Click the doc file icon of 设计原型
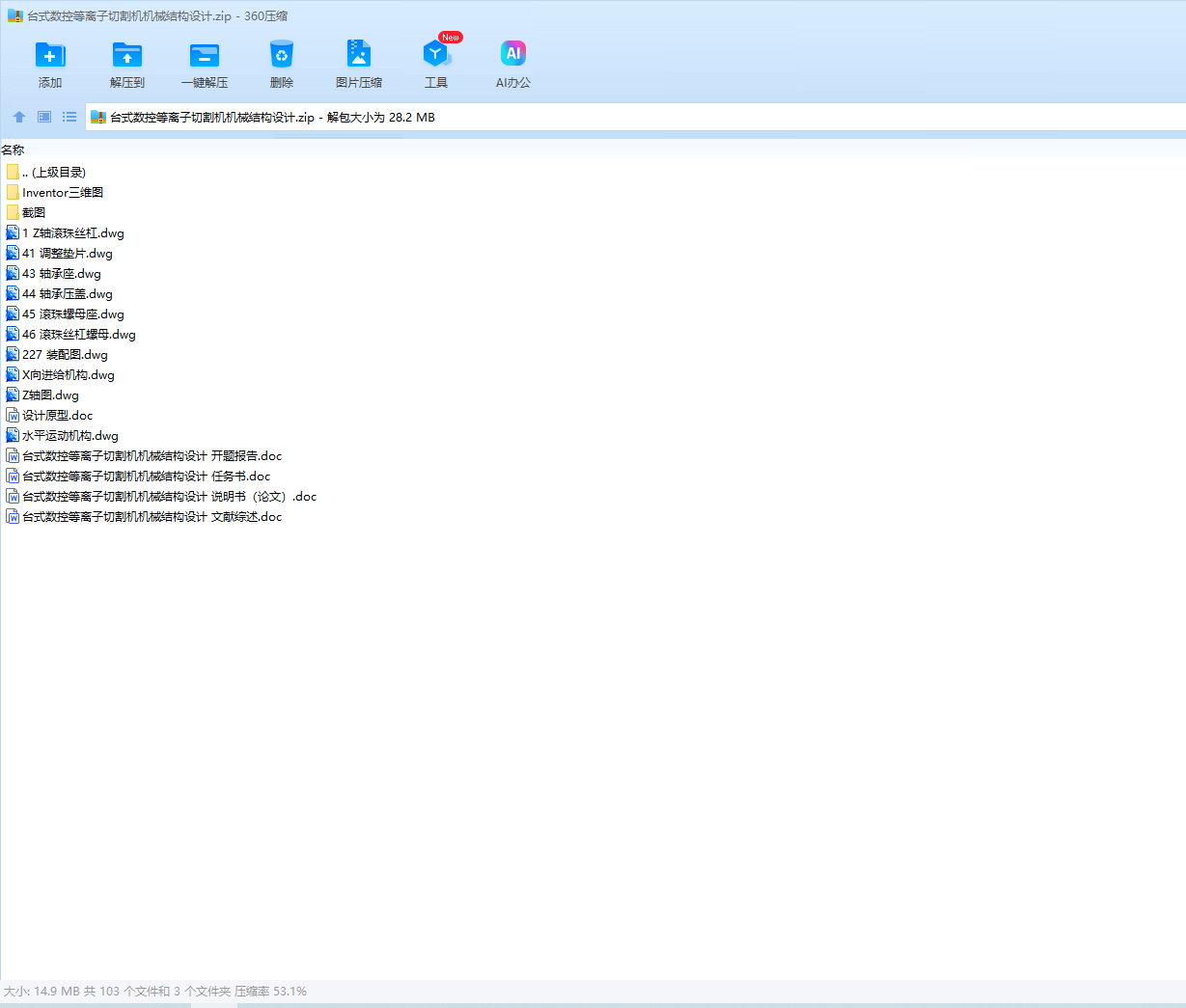 click(13, 415)
